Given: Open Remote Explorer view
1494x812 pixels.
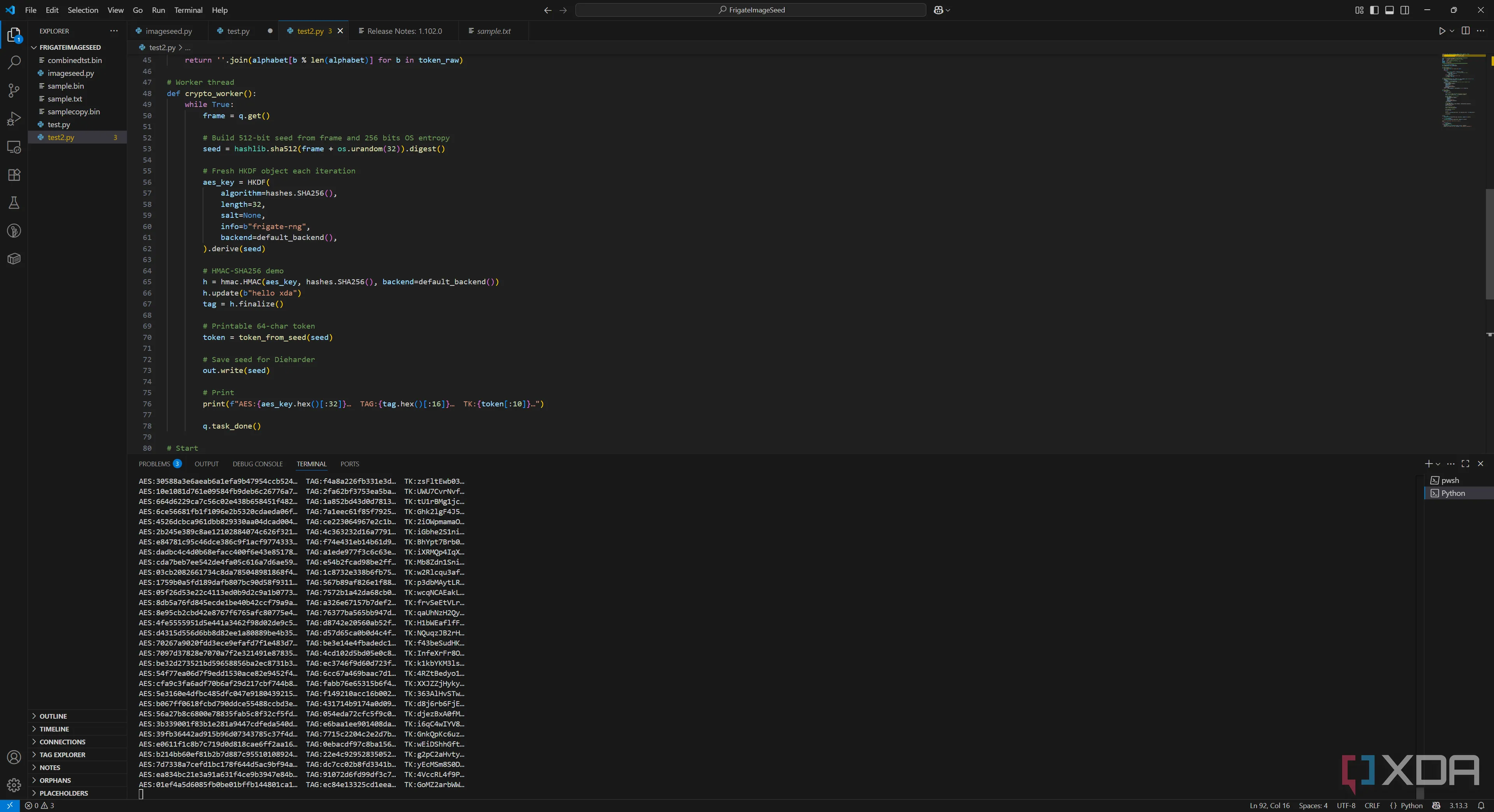Looking at the screenshot, I should (x=14, y=147).
